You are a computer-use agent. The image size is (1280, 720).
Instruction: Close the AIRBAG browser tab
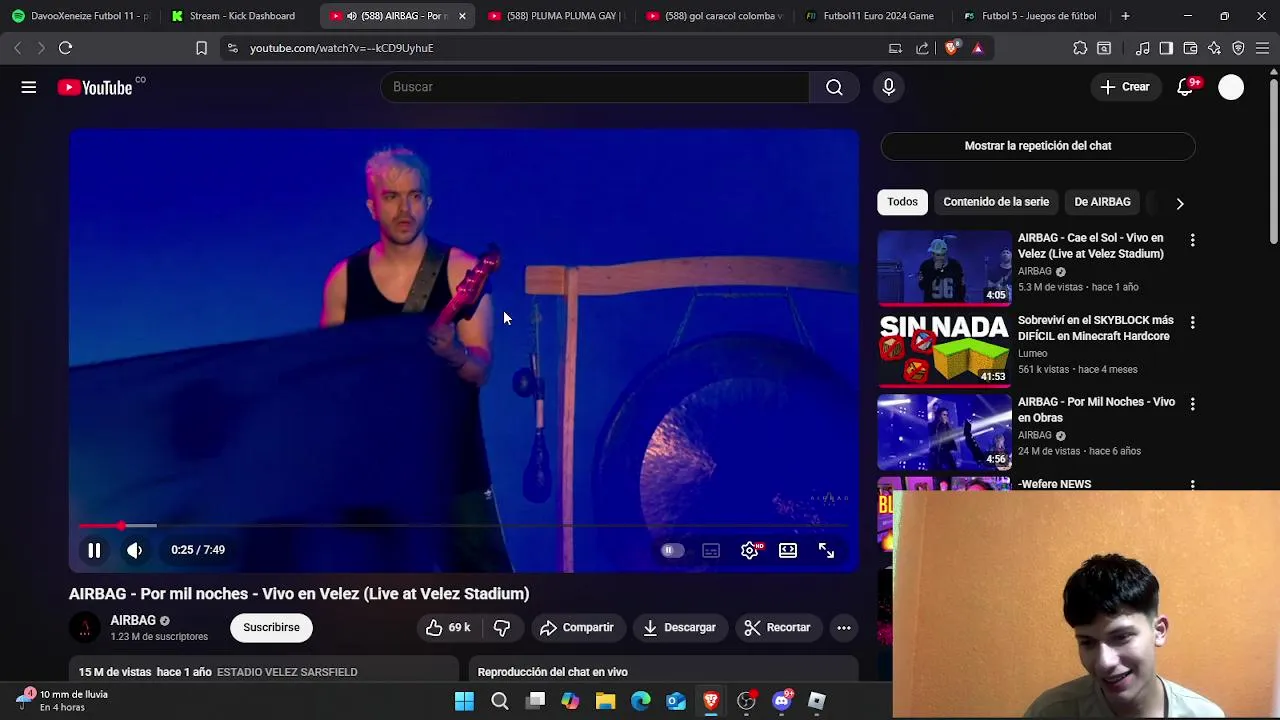point(462,16)
